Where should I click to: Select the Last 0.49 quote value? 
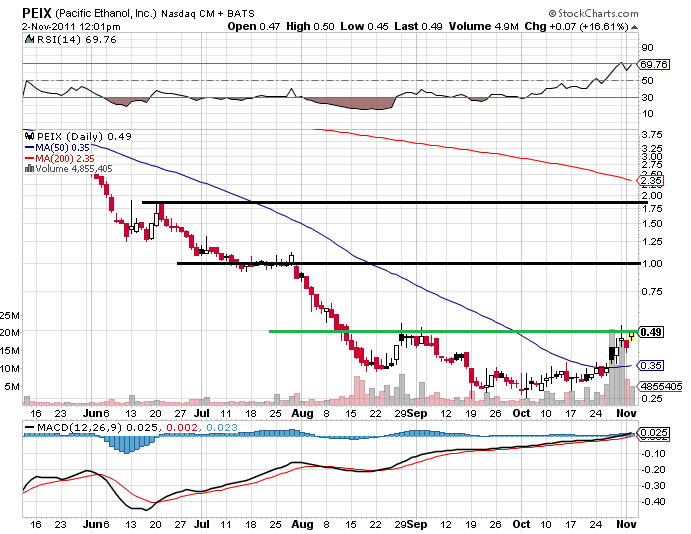point(418,26)
